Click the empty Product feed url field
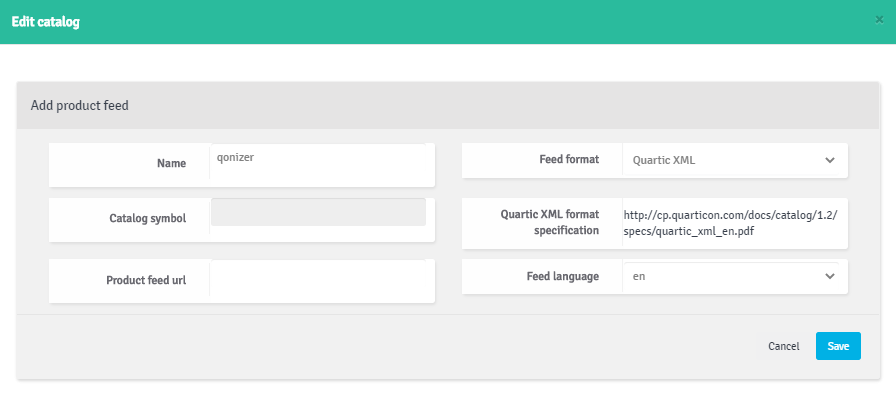Screen dimensions: 896x413 click(x=318, y=278)
